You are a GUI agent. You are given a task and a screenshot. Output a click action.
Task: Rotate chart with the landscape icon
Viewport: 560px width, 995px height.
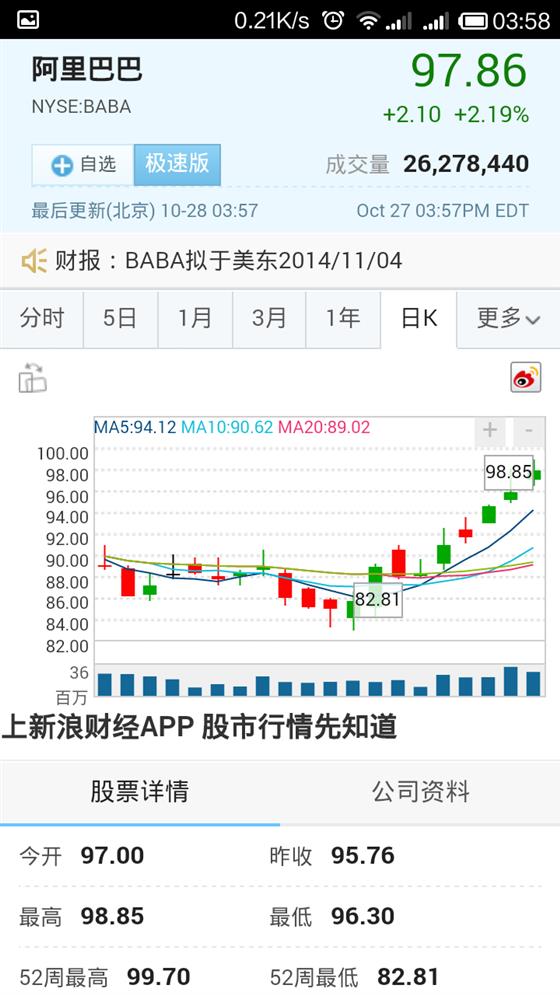(x=32, y=378)
